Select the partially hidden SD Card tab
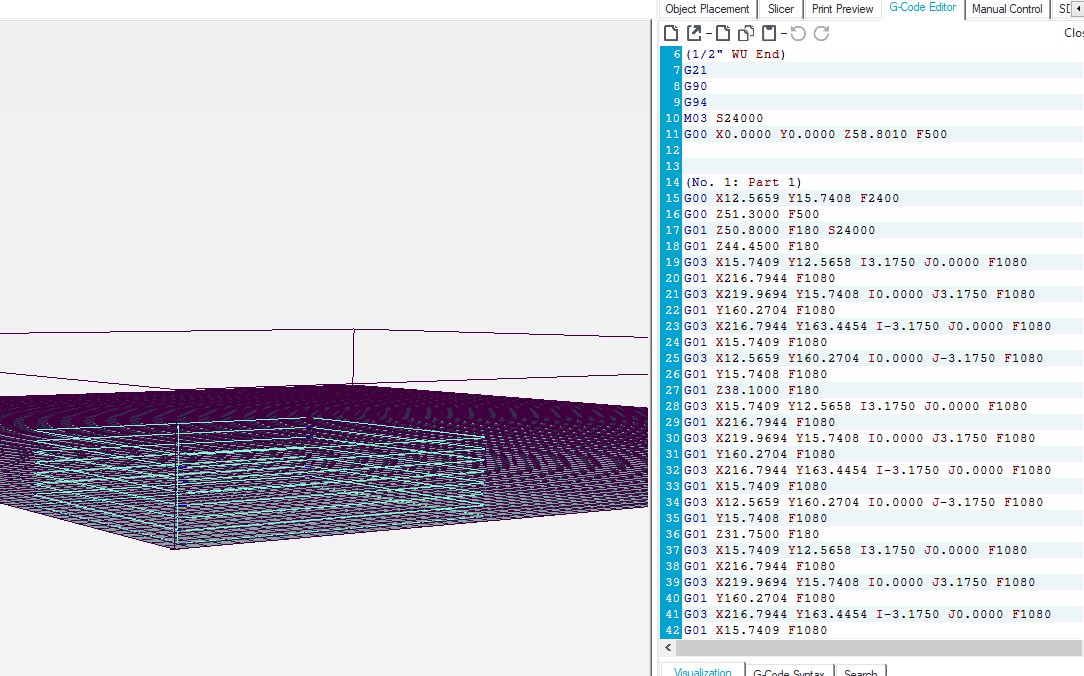The image size is (1084, 676). point(1063,9)
